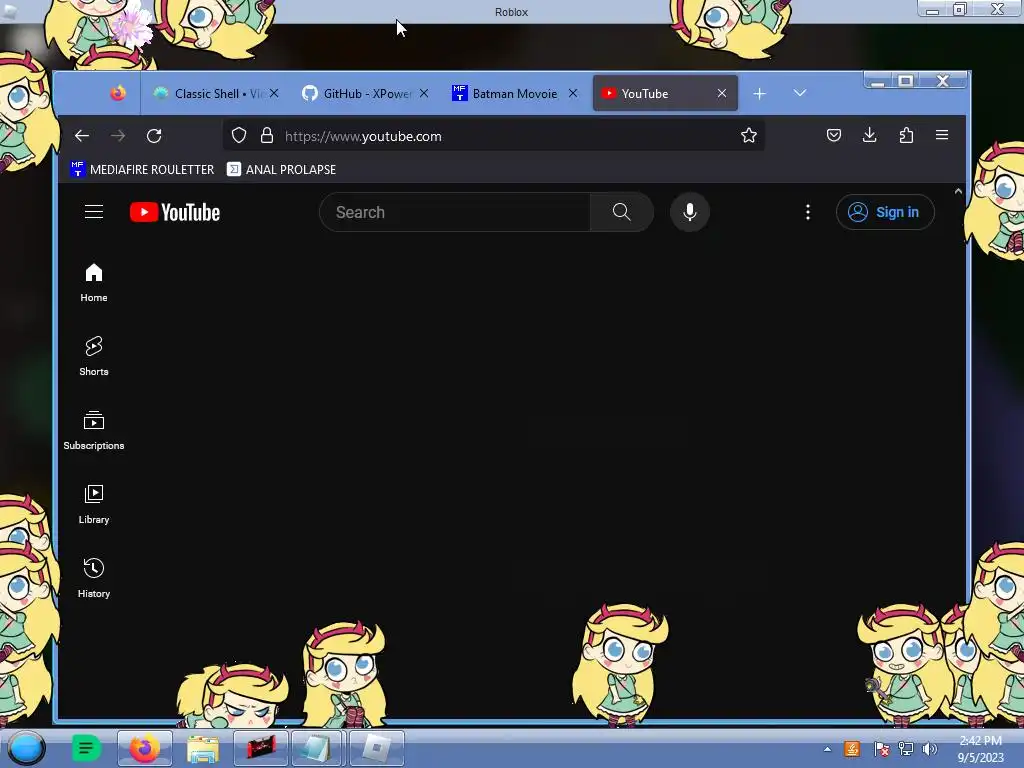Click the network tray icon
The height and width of the screenshot is (768, 1024).
pos(906,749)
